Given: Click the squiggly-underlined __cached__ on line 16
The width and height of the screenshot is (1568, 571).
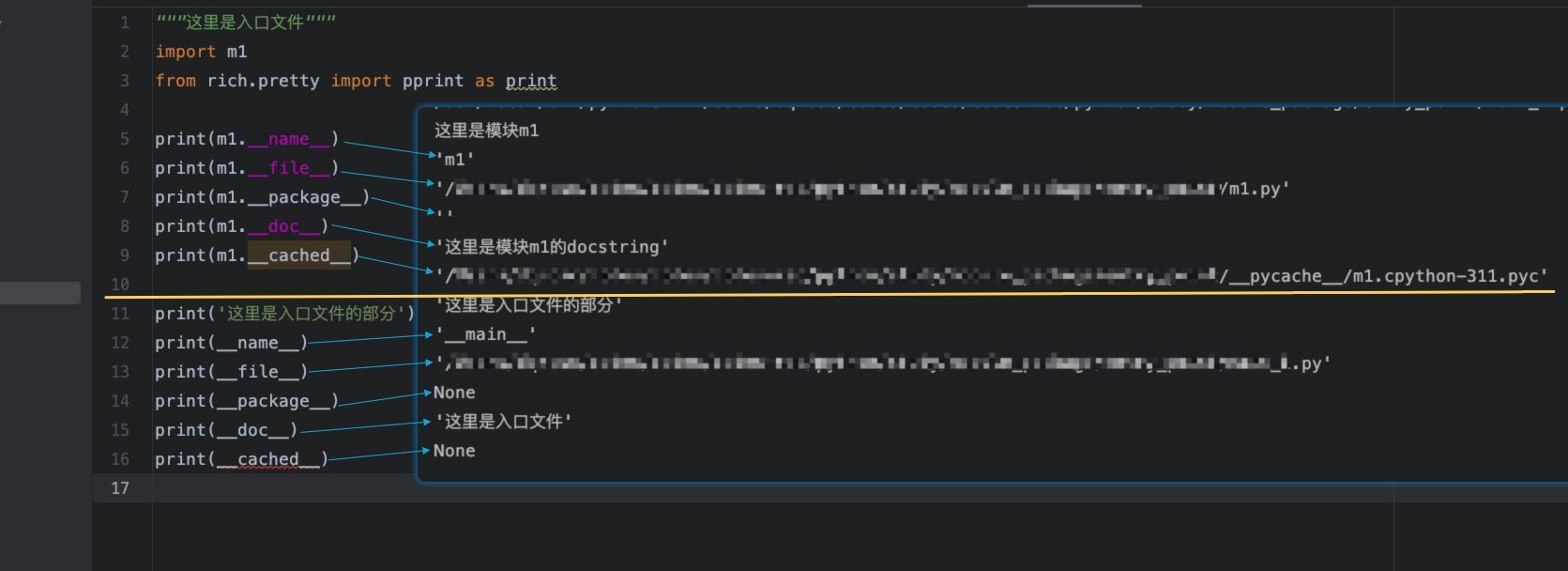Looking at the screenshot, I should pyautogui.click(x=268, y=459).
